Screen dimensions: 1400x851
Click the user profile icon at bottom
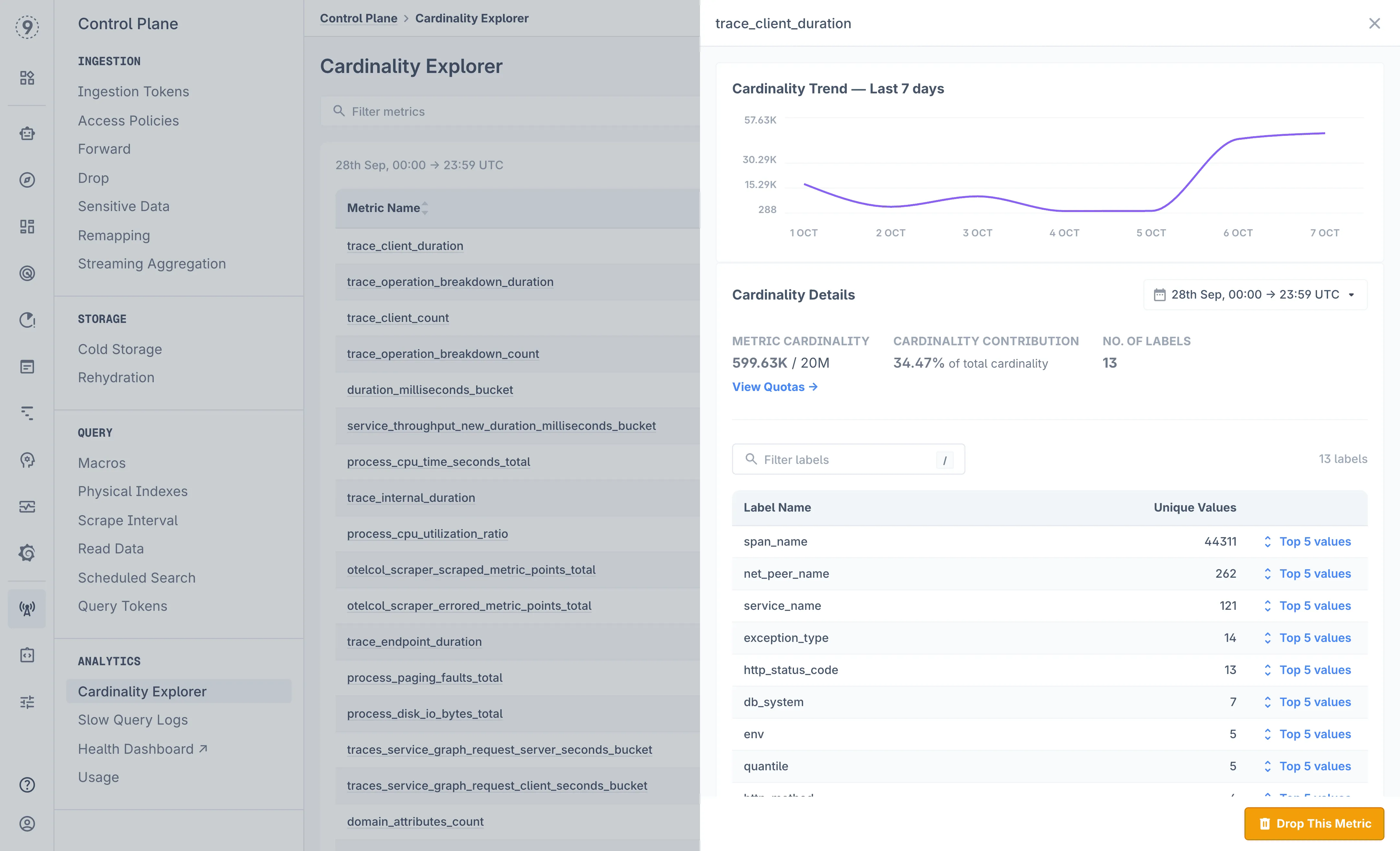27,824
